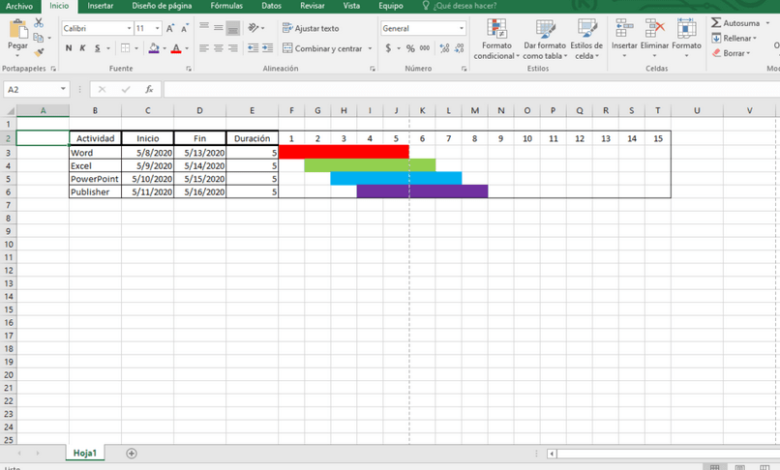Open the font size 11 dropdown
The height and width of the screenshot is (470, 780).
(x=158, y=28)
